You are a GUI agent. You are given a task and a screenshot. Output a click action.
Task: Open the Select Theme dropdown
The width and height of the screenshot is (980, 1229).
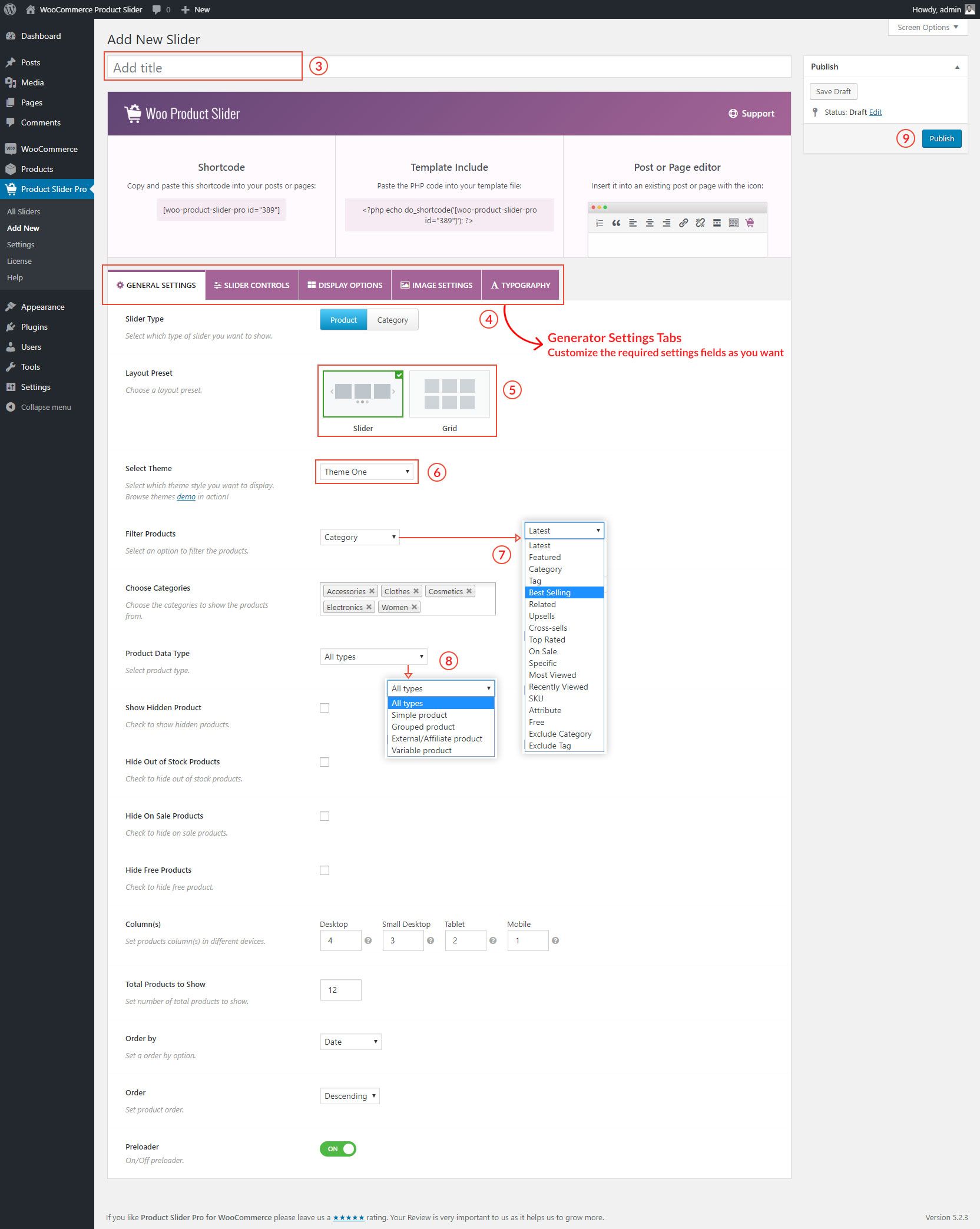coord(366,472)
